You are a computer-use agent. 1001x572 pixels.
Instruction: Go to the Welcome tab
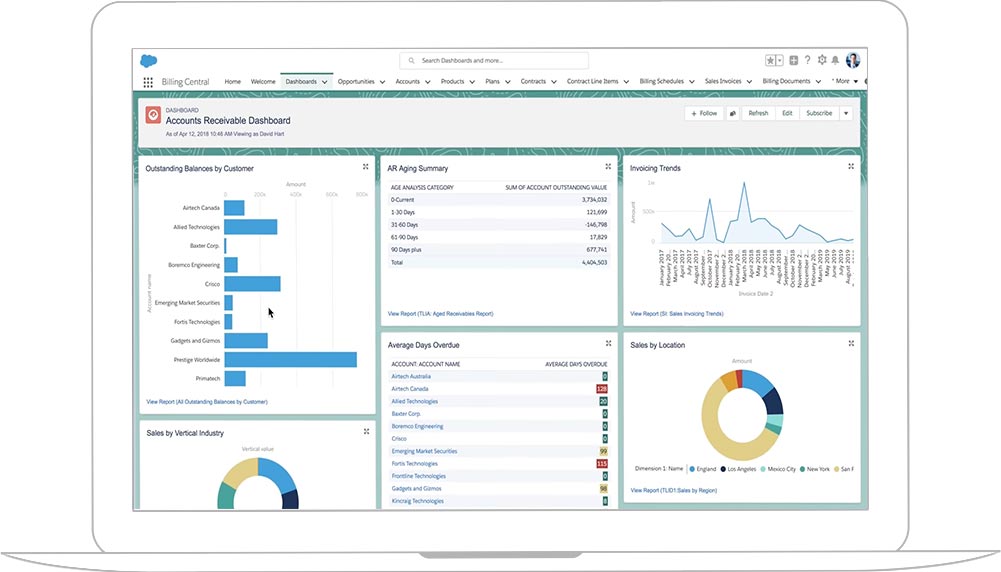[263, 82]
